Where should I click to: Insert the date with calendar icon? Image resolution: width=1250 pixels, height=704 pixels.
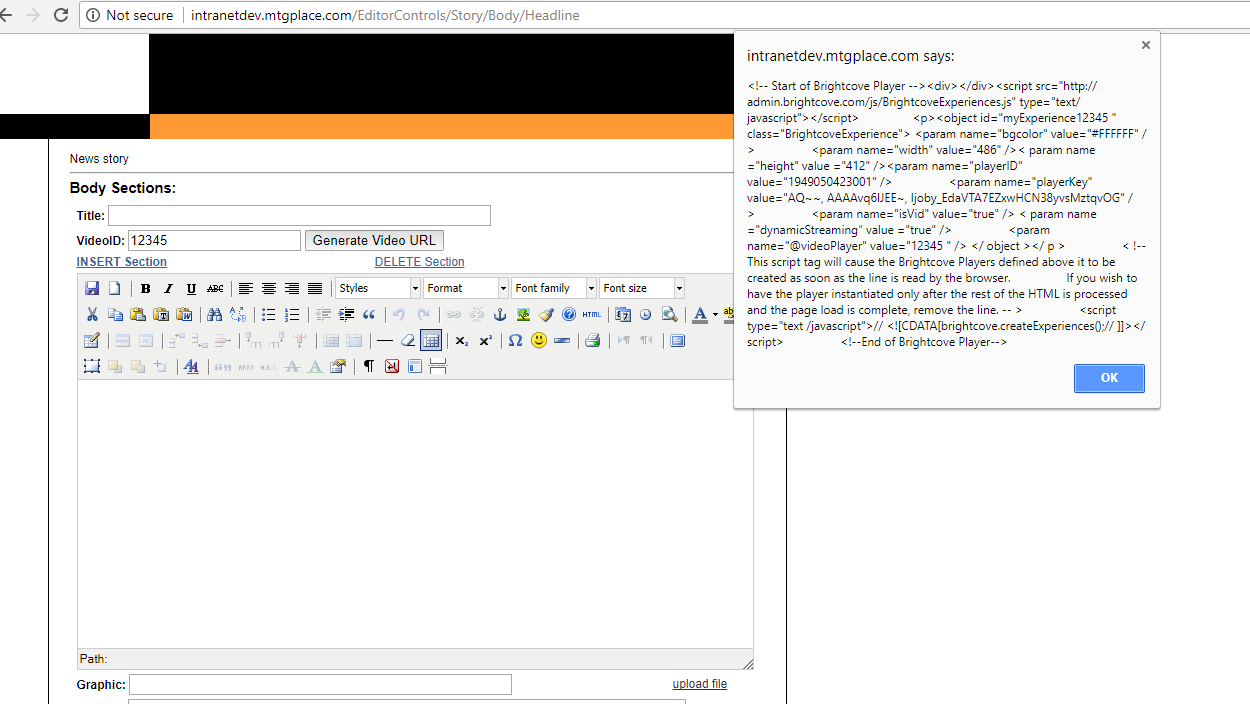[623, 314]
